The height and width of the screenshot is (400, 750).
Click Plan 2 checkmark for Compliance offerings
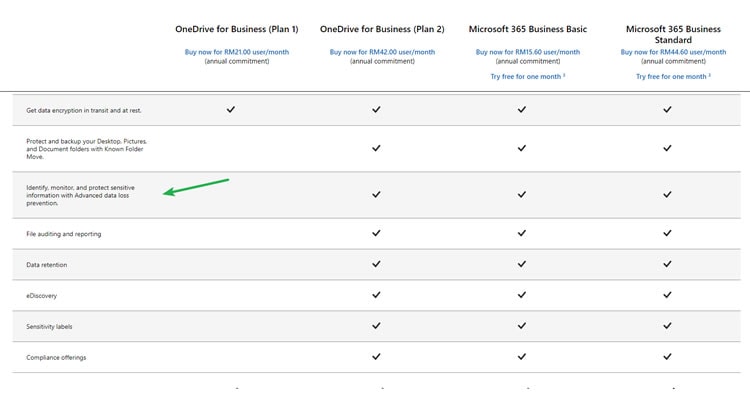[x=376, y=356]
